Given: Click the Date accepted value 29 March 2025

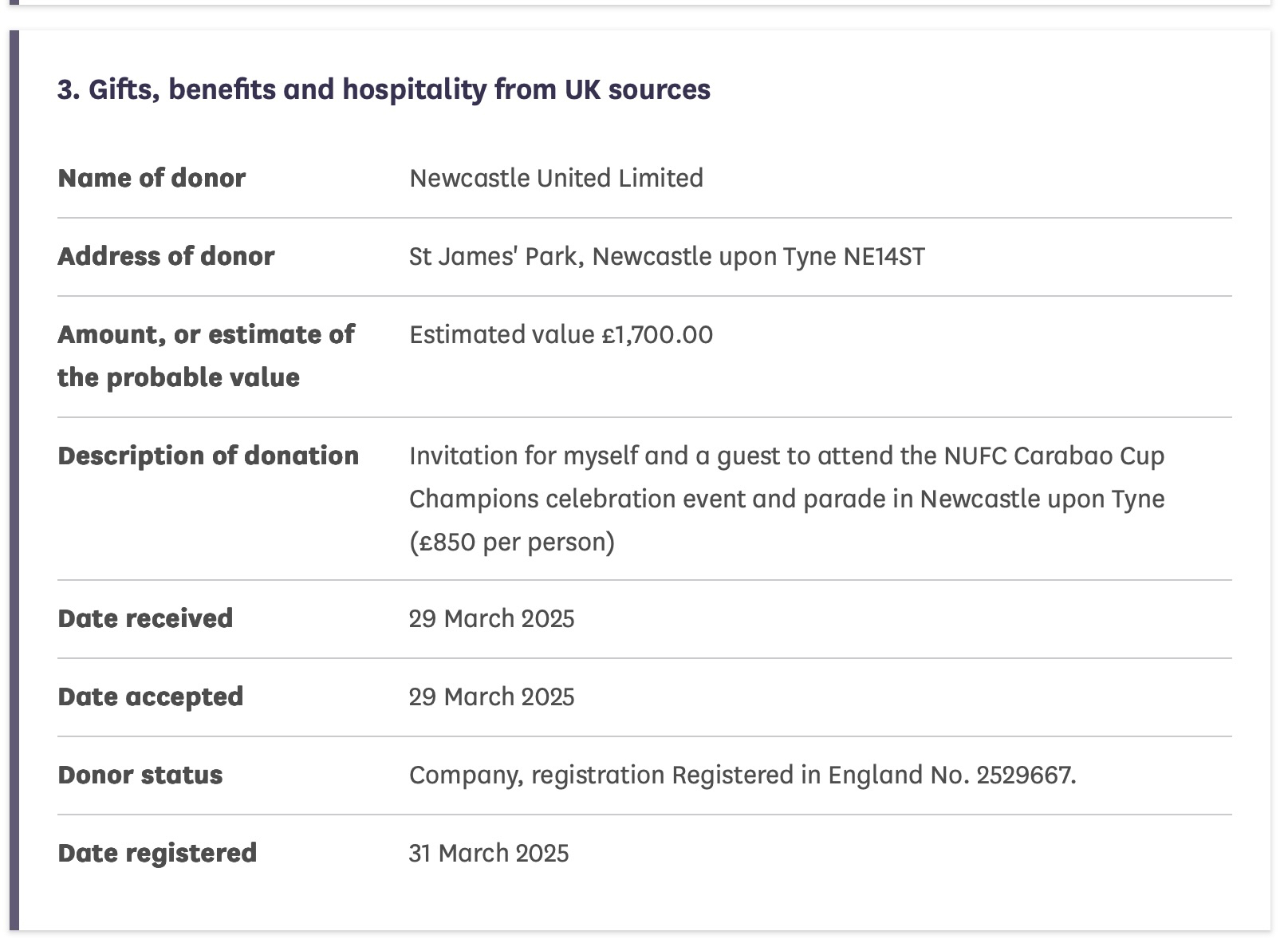Looking at the screenshot, I should click(491, 696).
